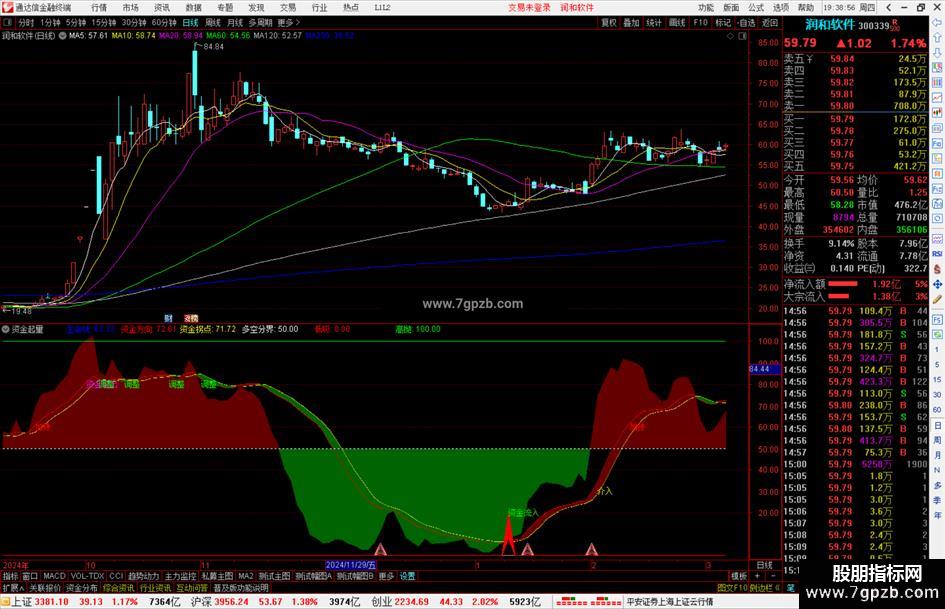Open the 数据 menu

193,8
